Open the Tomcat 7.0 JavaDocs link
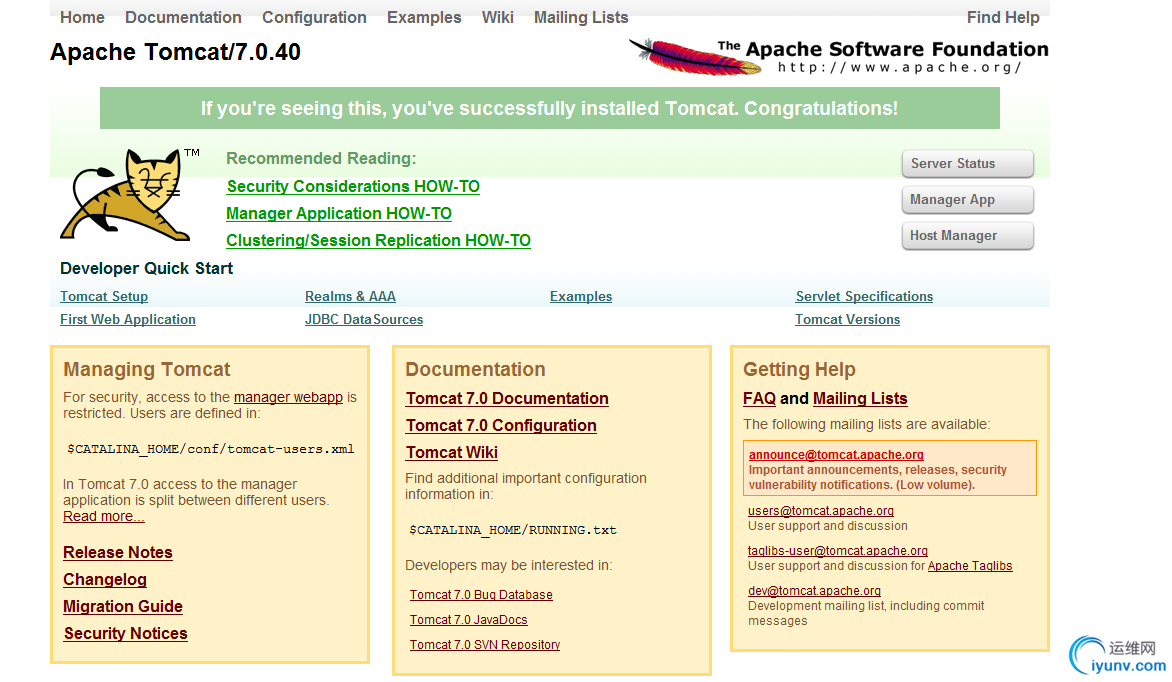Screen dimensions: 1172x682 tap(469, 619)
